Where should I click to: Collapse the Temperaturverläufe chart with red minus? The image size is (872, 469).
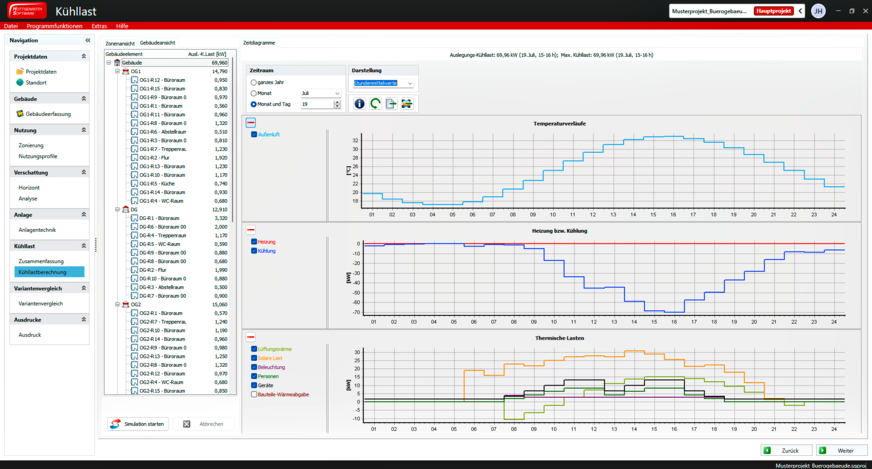tap(251, 123)
